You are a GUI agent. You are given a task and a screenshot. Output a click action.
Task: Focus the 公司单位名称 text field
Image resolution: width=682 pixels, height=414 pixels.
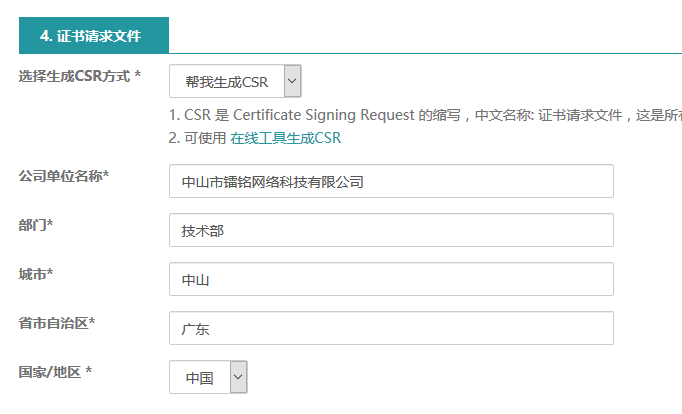tap(391, 181)
